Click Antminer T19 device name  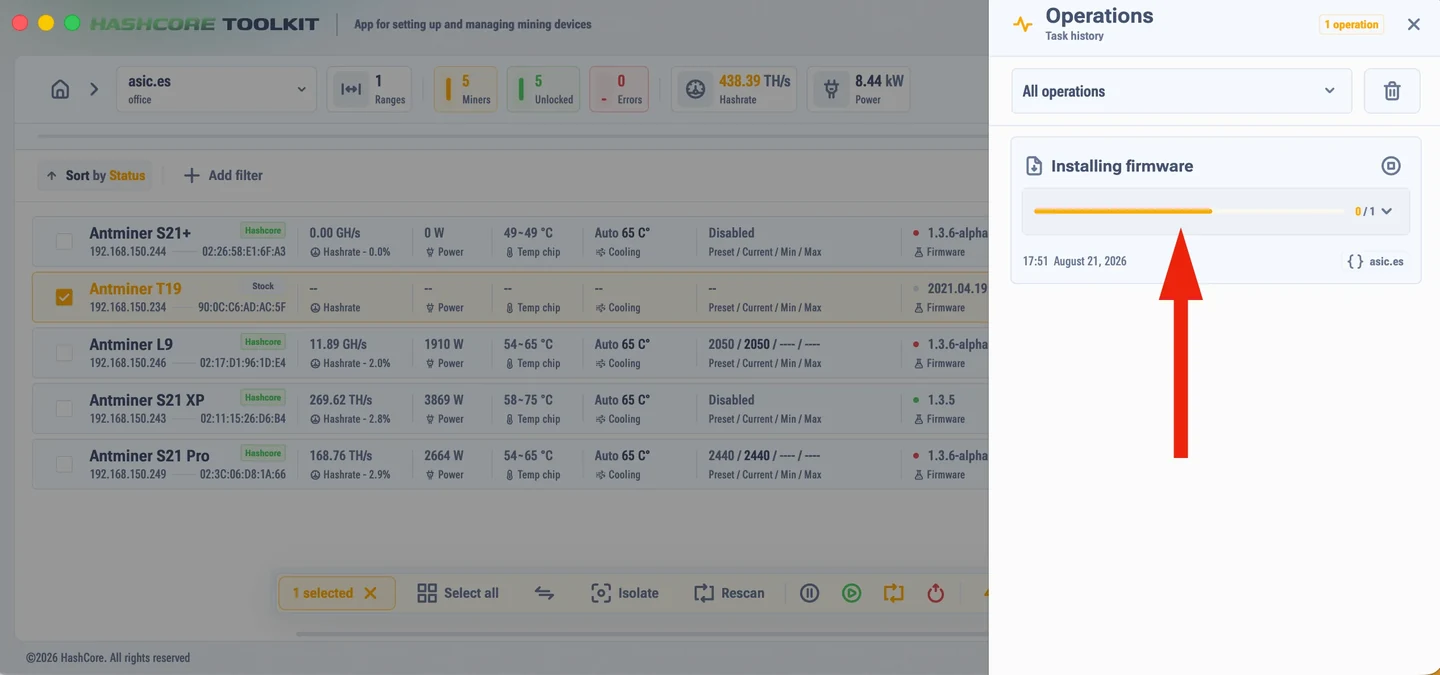[x=135, y=289]
